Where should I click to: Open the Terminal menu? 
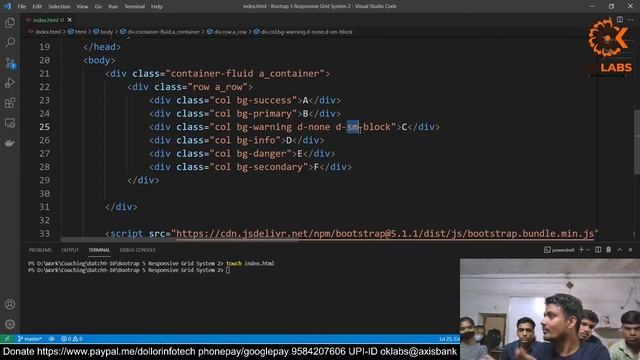tap(135, 7)
